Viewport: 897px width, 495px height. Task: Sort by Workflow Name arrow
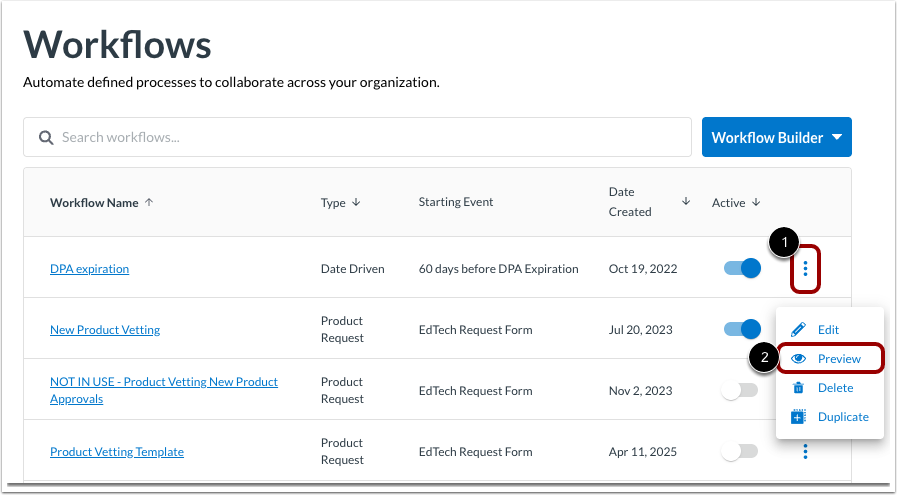(149, 202)
